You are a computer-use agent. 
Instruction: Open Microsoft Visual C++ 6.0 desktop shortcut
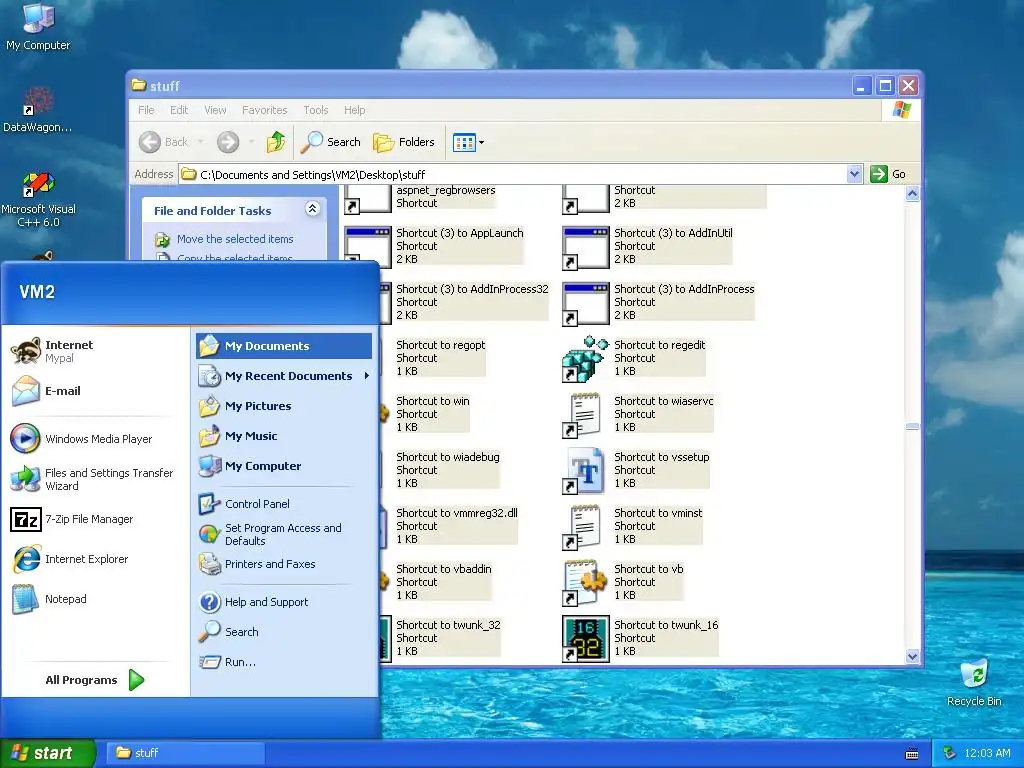pyautogui.click(x=38, y=199)
